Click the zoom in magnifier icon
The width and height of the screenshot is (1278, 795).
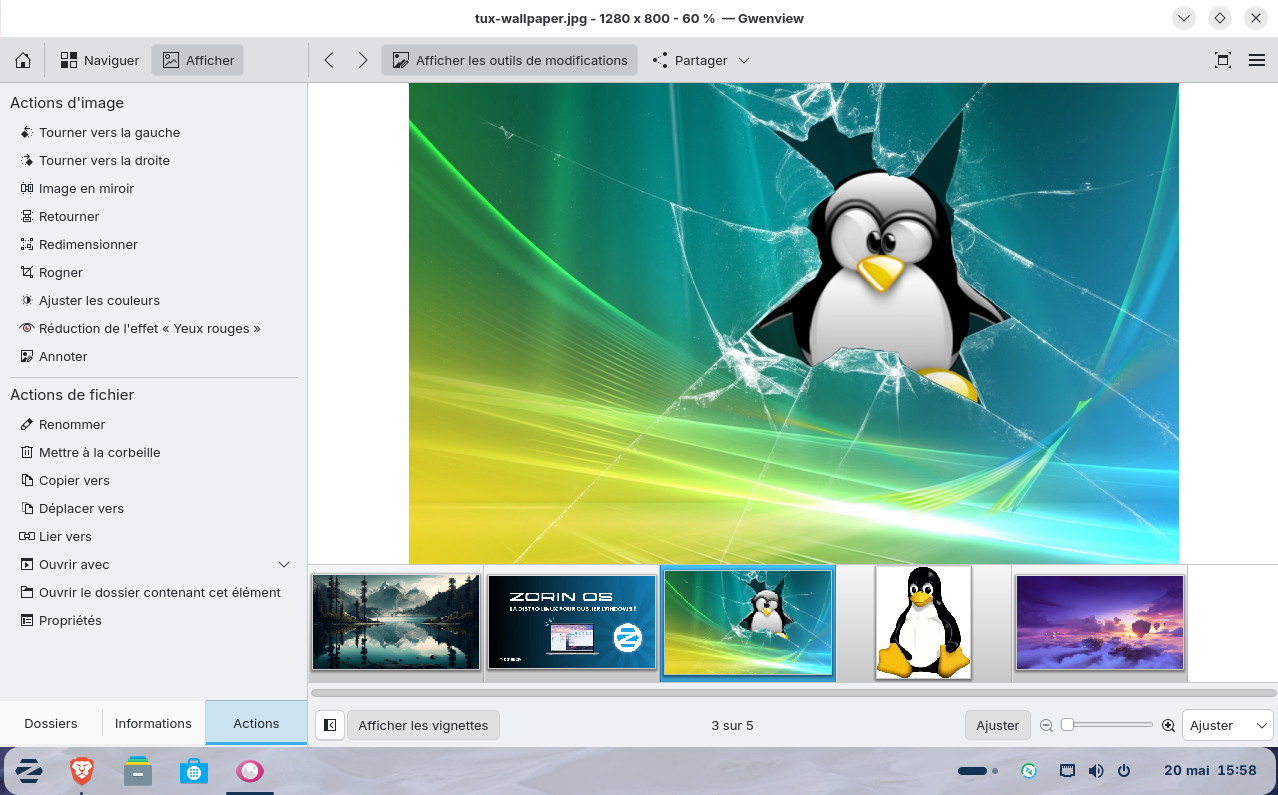[1168, 725]
